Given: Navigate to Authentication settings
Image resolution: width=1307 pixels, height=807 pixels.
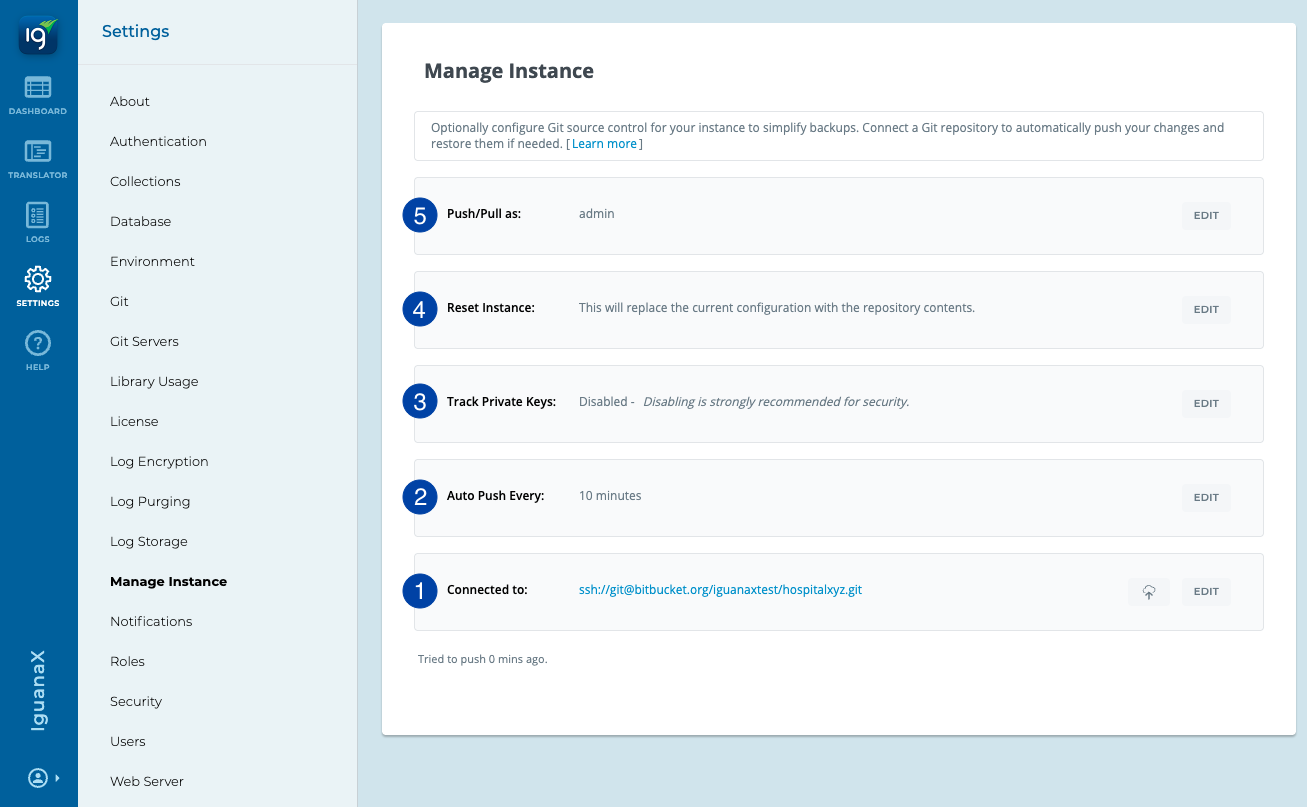Looking at the screenshot, I should (158, 142).
